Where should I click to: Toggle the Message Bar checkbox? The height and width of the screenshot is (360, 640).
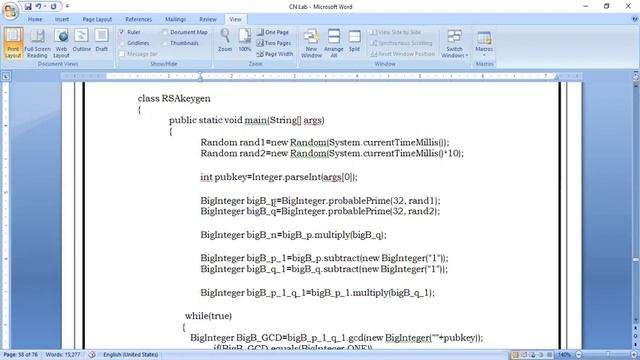point(122,54)
